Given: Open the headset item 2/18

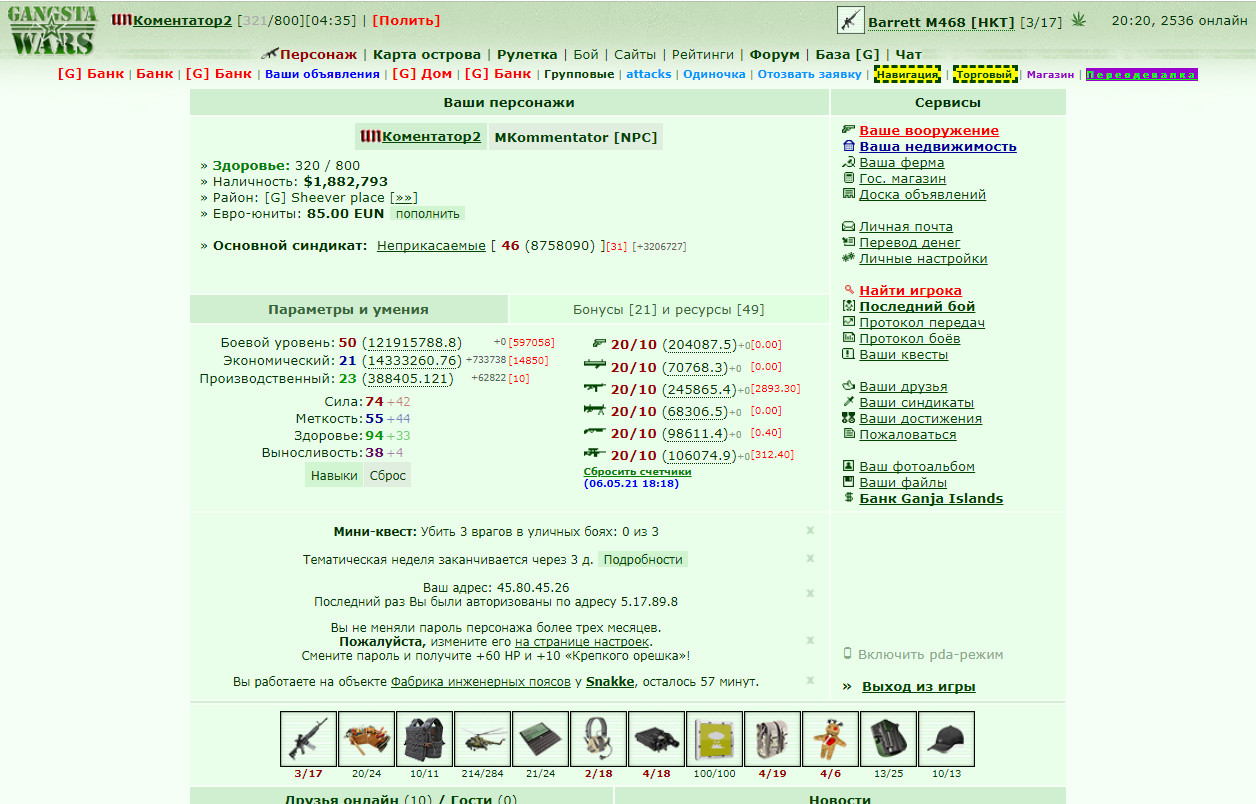Looking at the screenshot, I should (598, 739).
